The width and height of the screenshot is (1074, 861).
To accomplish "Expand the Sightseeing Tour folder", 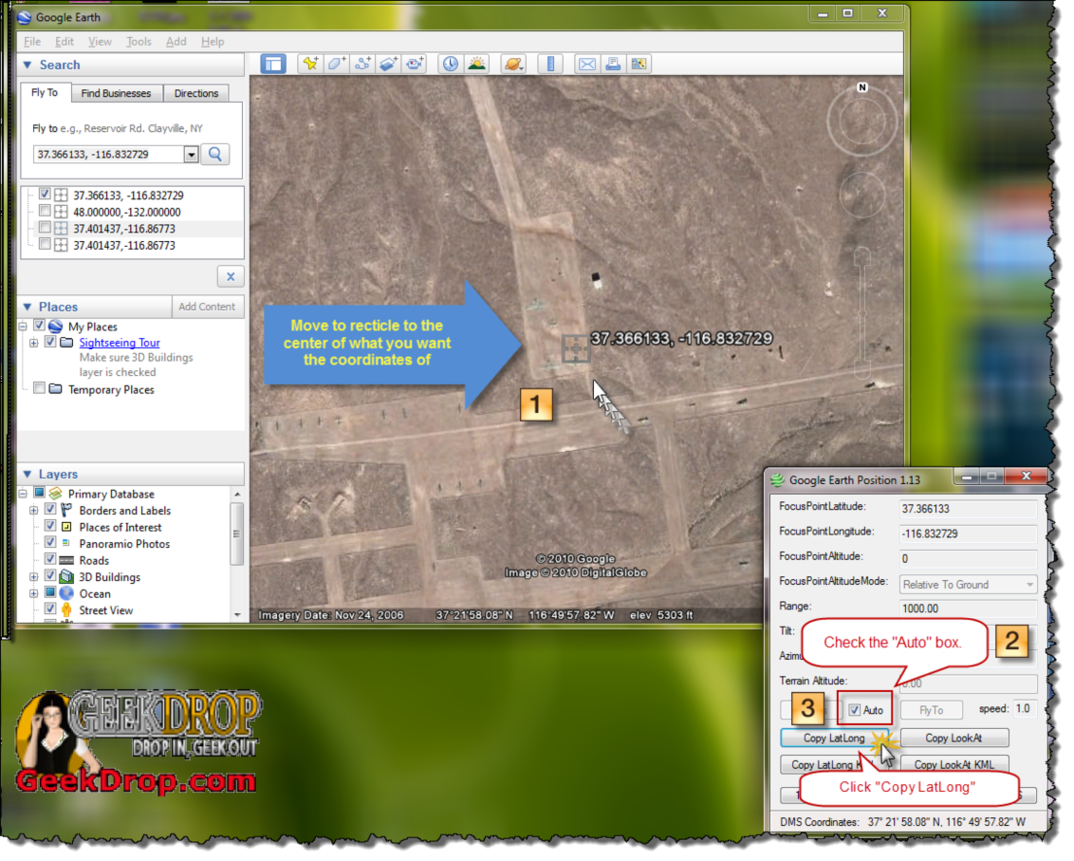I will point(34,342).
